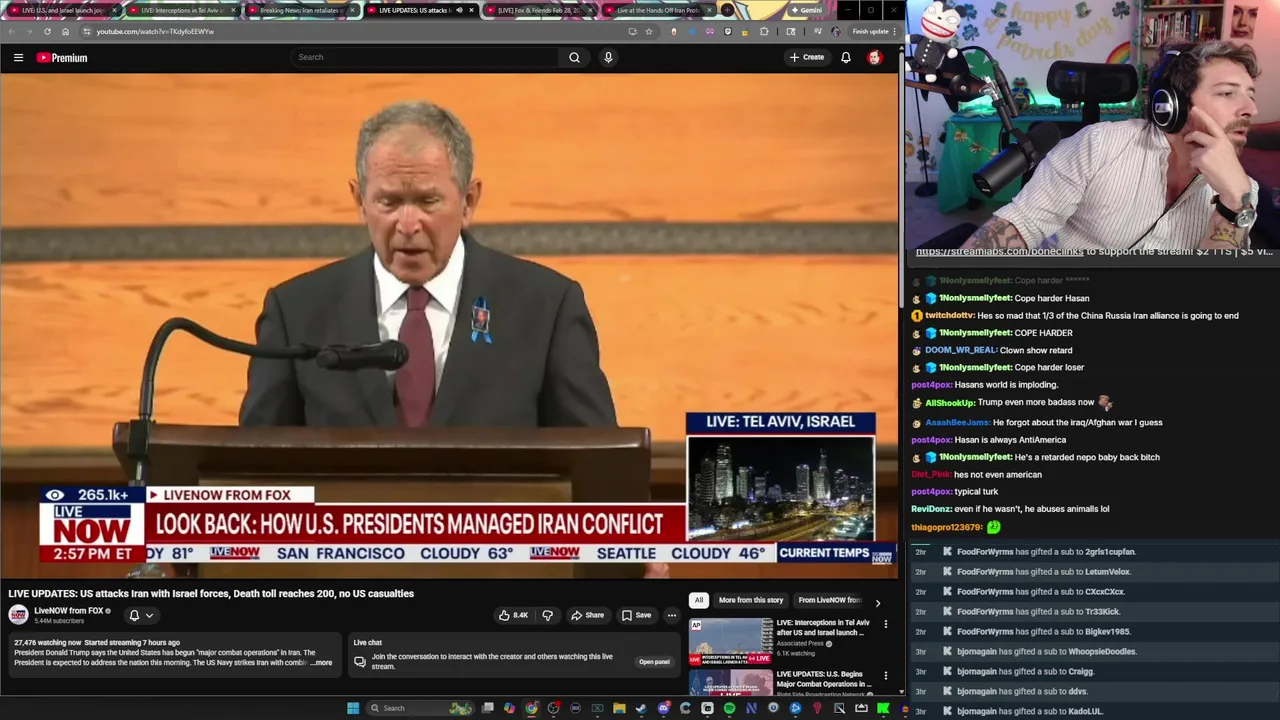Screen dimensions: 1280x720
Task: Open the Create menu button
Action: click(807, 57)
